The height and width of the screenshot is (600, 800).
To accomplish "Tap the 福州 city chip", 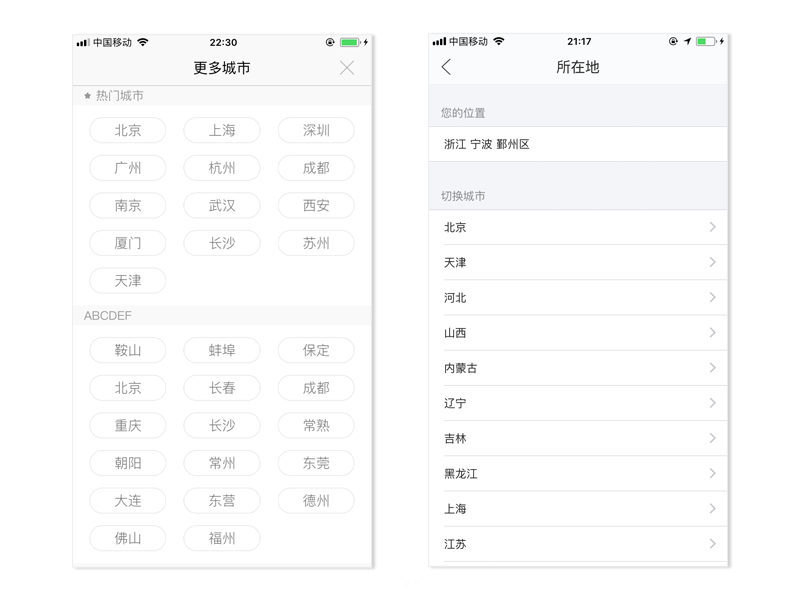I will [x=222, y=538].
